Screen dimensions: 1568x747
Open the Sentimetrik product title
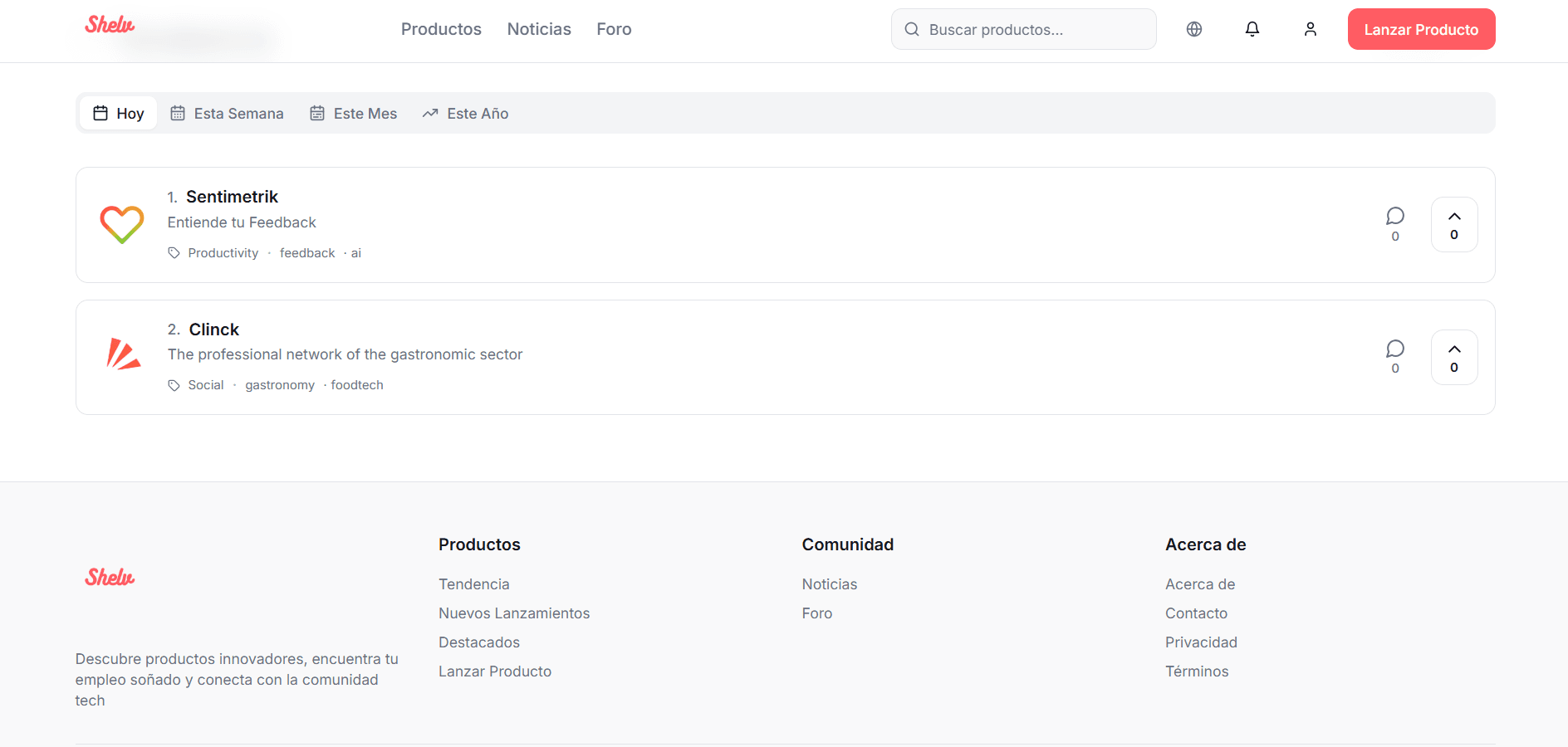(232, 197)
